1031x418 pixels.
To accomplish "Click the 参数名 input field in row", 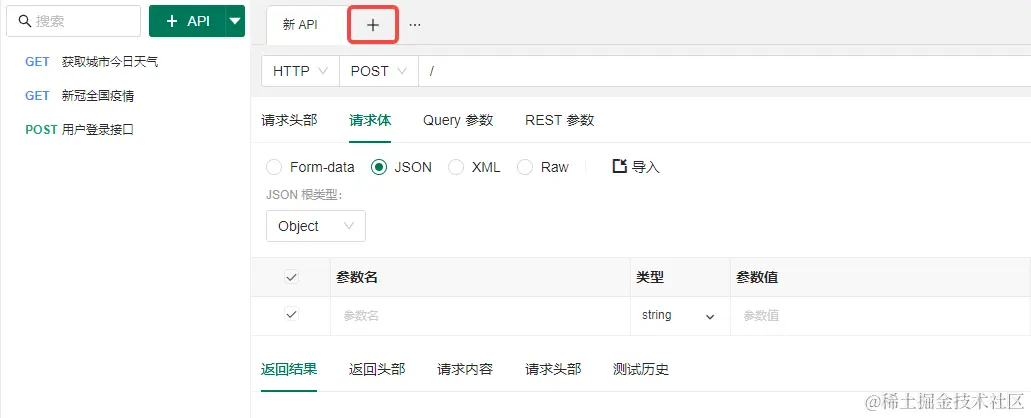I will 480,315.
